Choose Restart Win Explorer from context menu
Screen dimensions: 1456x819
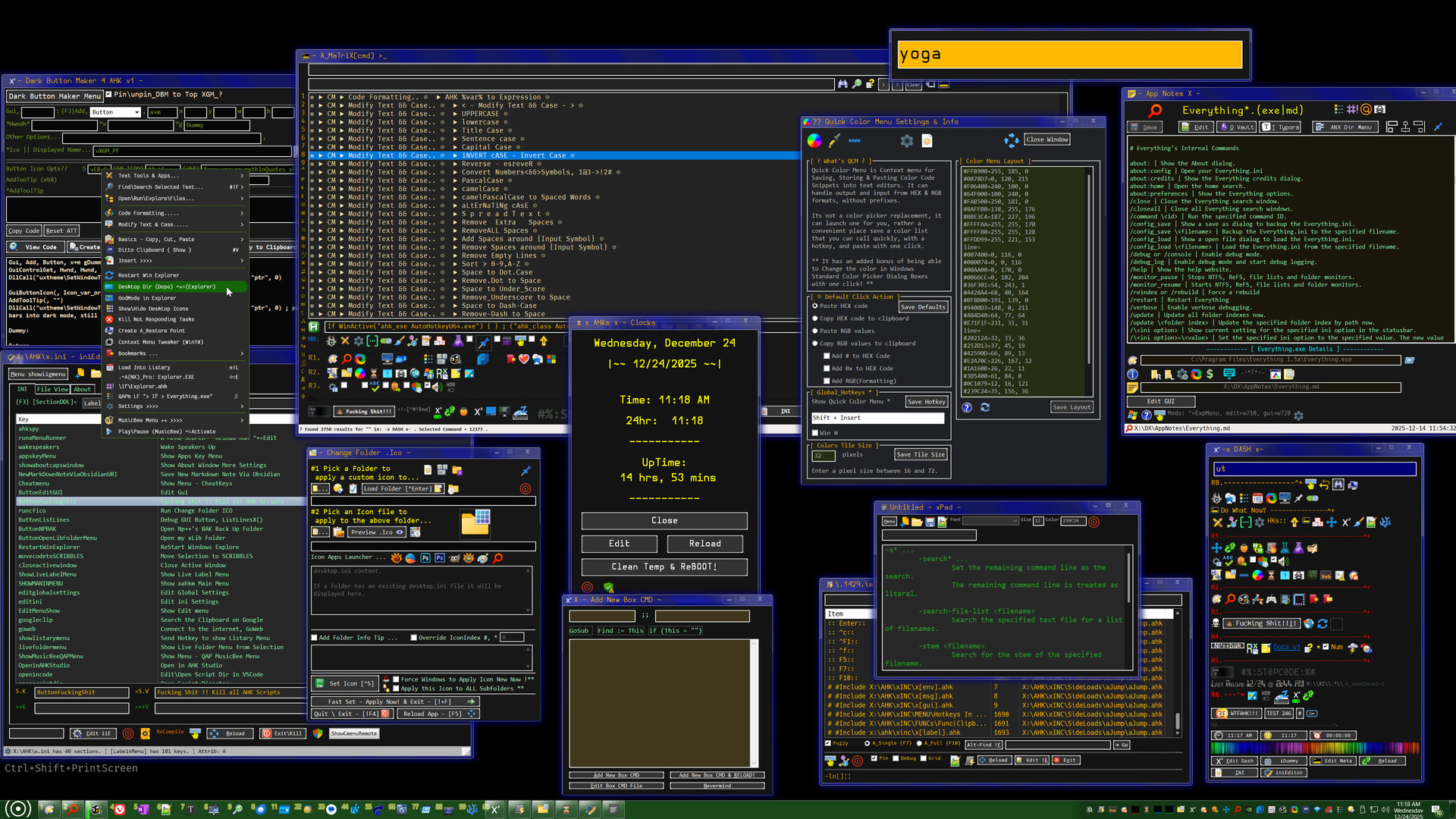tap(149, 275)
